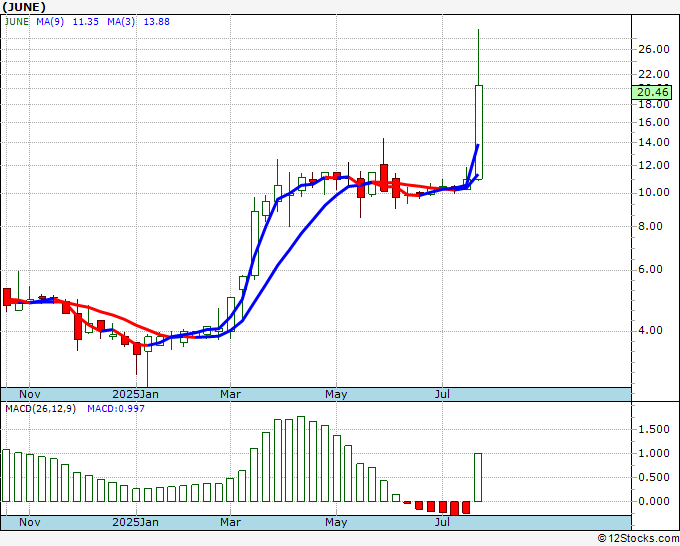Click 2025Jan on the price chart time axis

136,394
